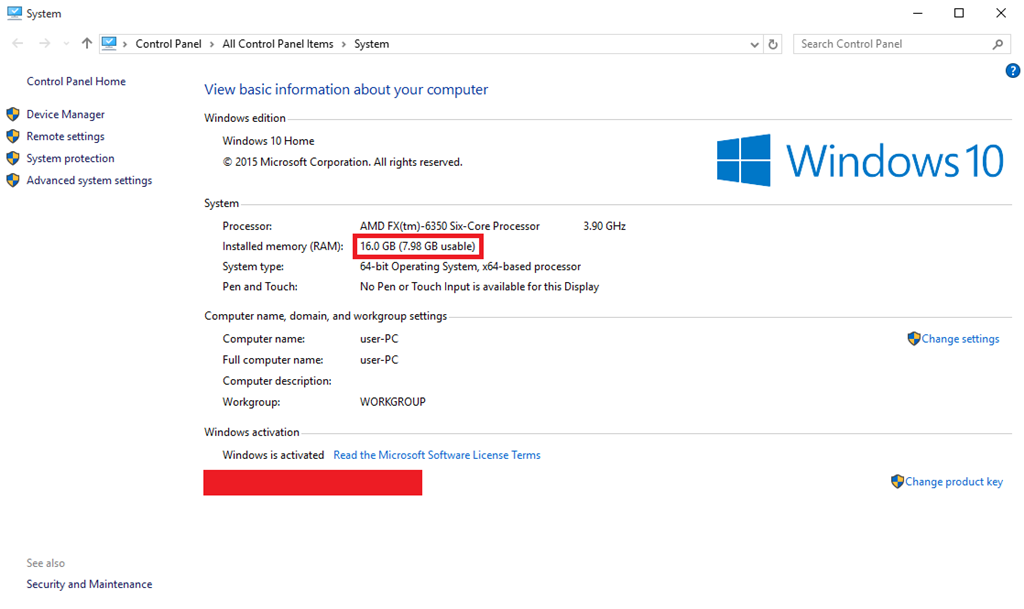
Task: Click the Forward navigation arrow
Action: (44, 44)
